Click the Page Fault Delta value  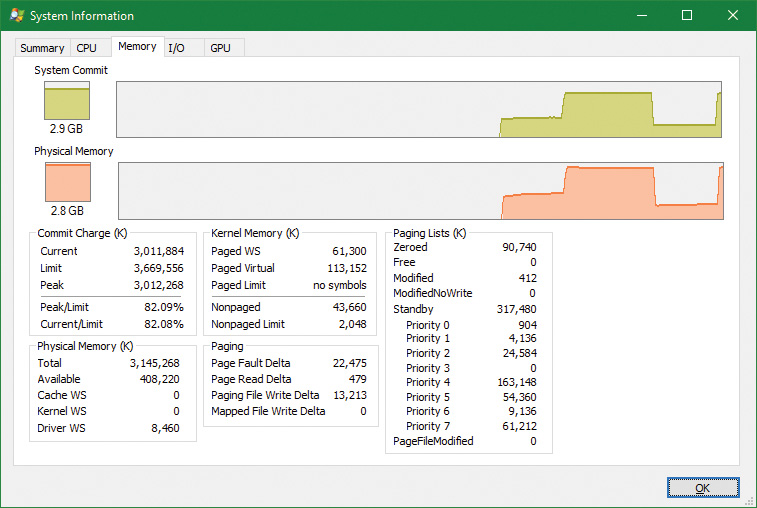[347, 363]
